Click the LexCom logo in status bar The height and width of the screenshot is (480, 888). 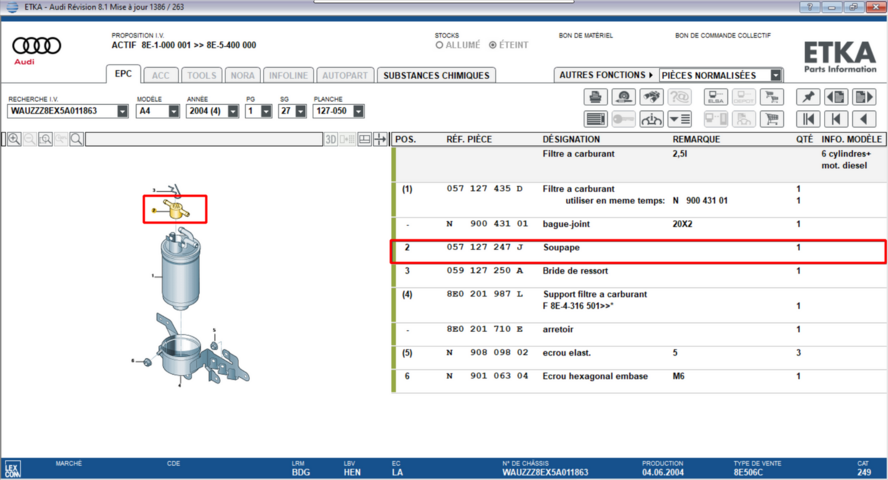(x=12, y=469)
